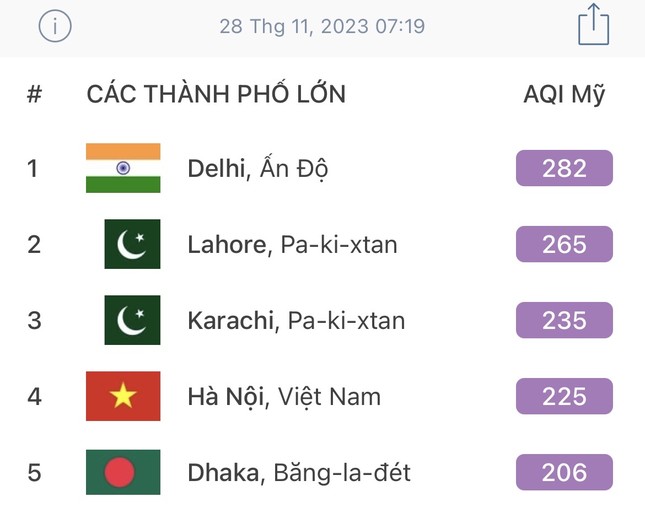The height and width of the screenshot is (513, 645).
Task: Tap the info circle icon
Action: (55, 27)
